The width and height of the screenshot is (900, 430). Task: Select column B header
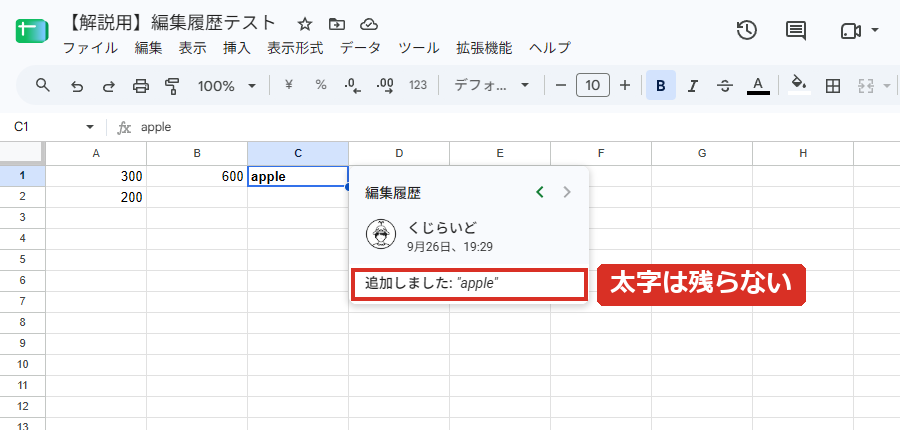197,153
